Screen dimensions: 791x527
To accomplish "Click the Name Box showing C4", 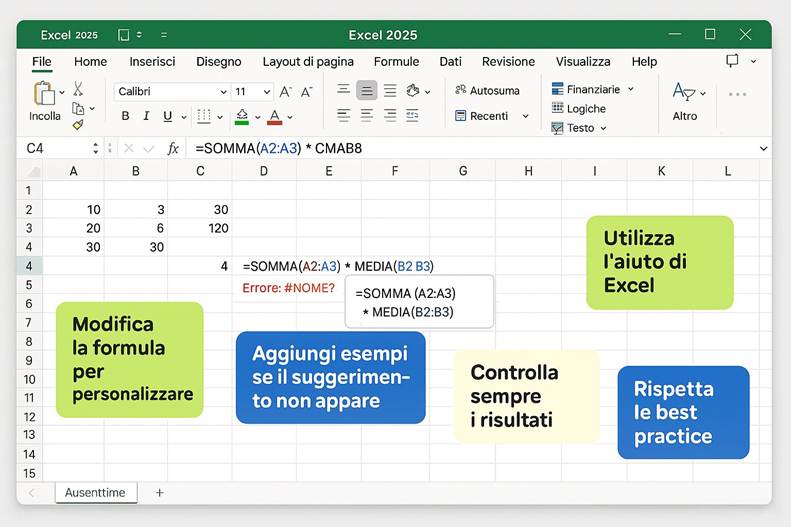I will (x=57, y=148).
